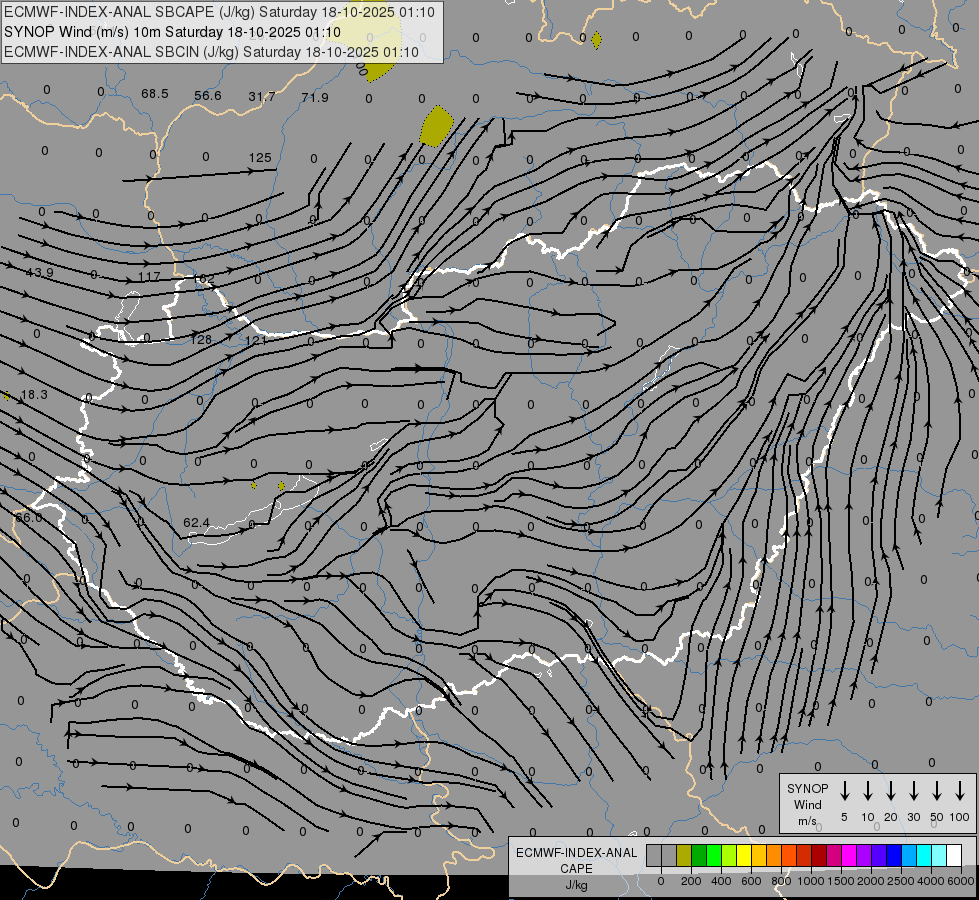
Task: Click the CAPE value 125 on map
Action: (260, 157)
